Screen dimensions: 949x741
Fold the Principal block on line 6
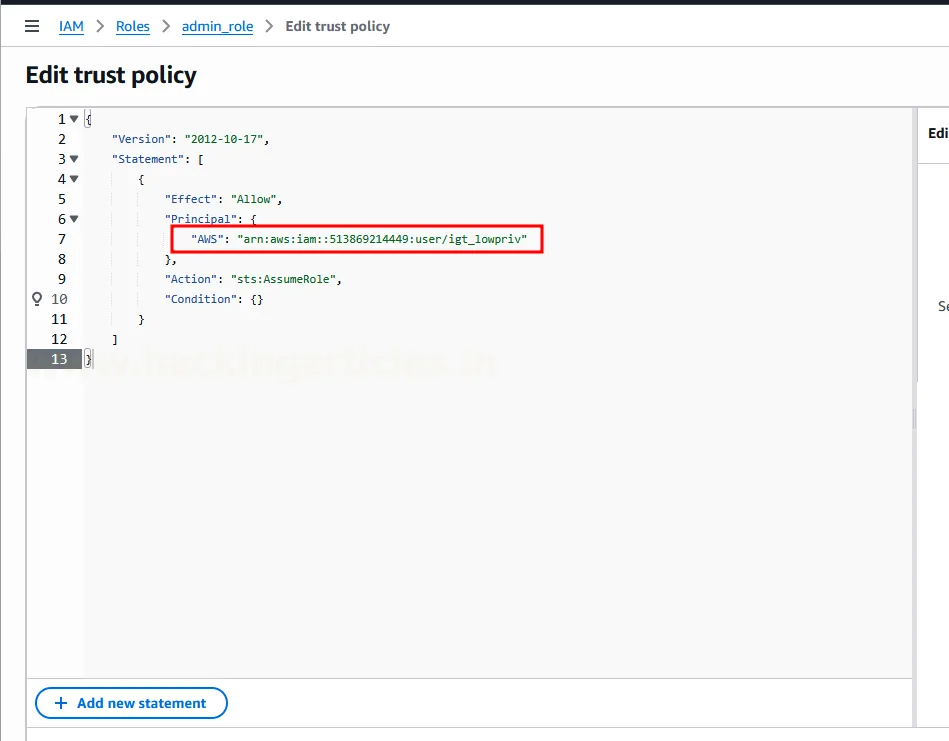pos(74,219)
